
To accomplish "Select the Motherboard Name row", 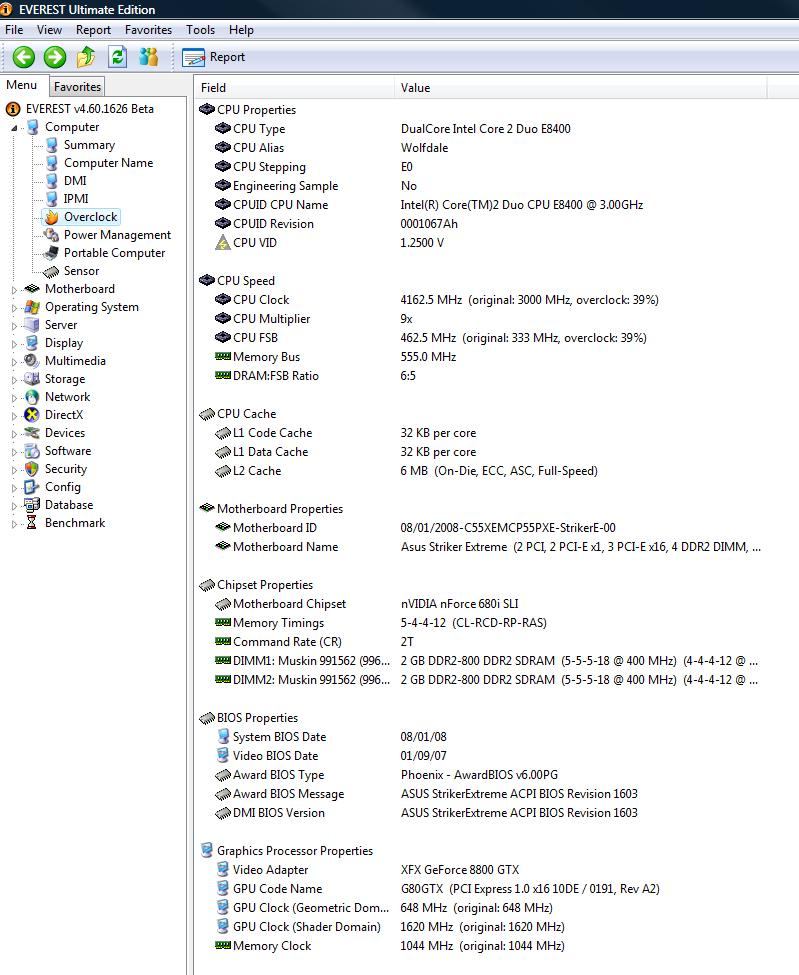I will (487, 547).
